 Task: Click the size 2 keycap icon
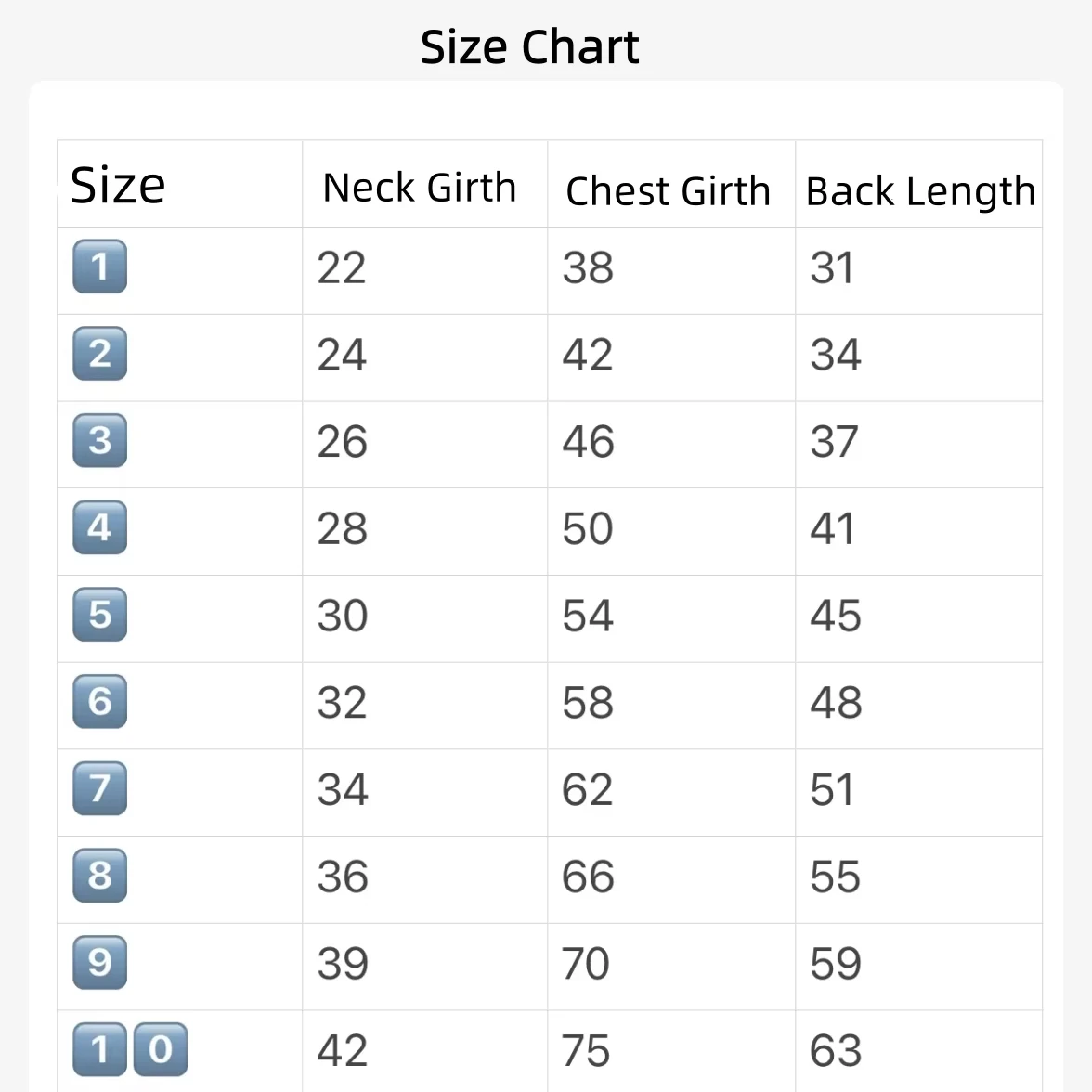click(99, 354)
